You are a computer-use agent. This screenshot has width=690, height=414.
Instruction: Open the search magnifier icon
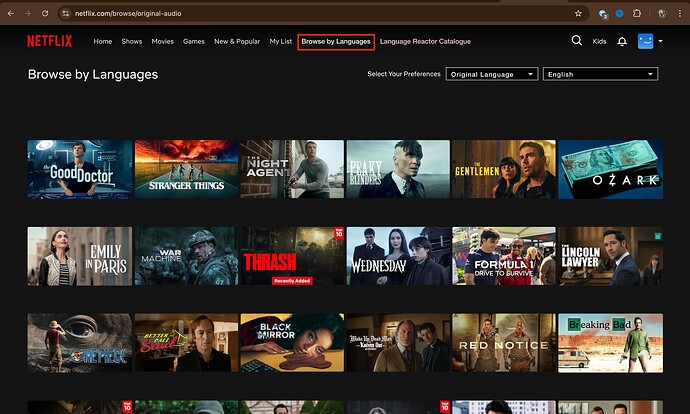click(x=576, y=41)
